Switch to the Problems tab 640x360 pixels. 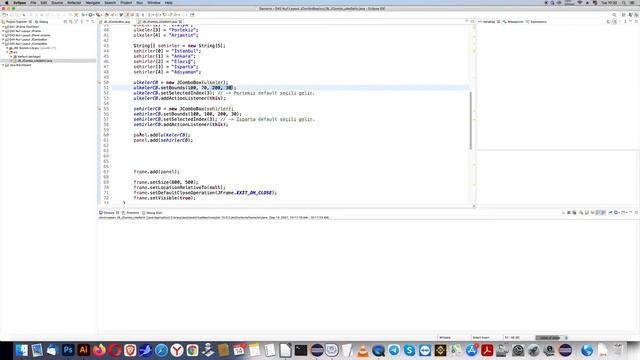point(131,213)
